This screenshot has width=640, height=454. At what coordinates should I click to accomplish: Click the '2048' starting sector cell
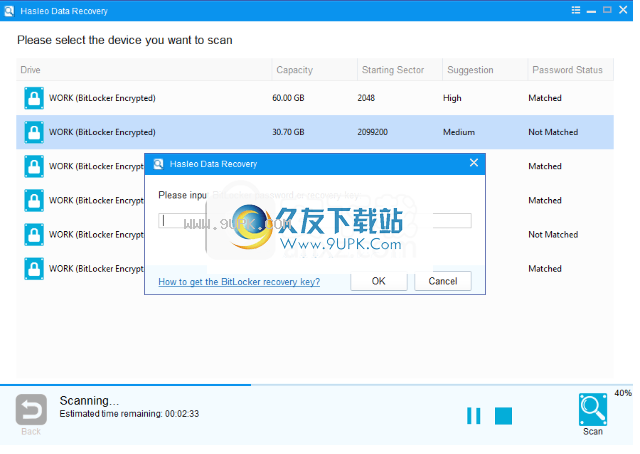pos(366,98)
